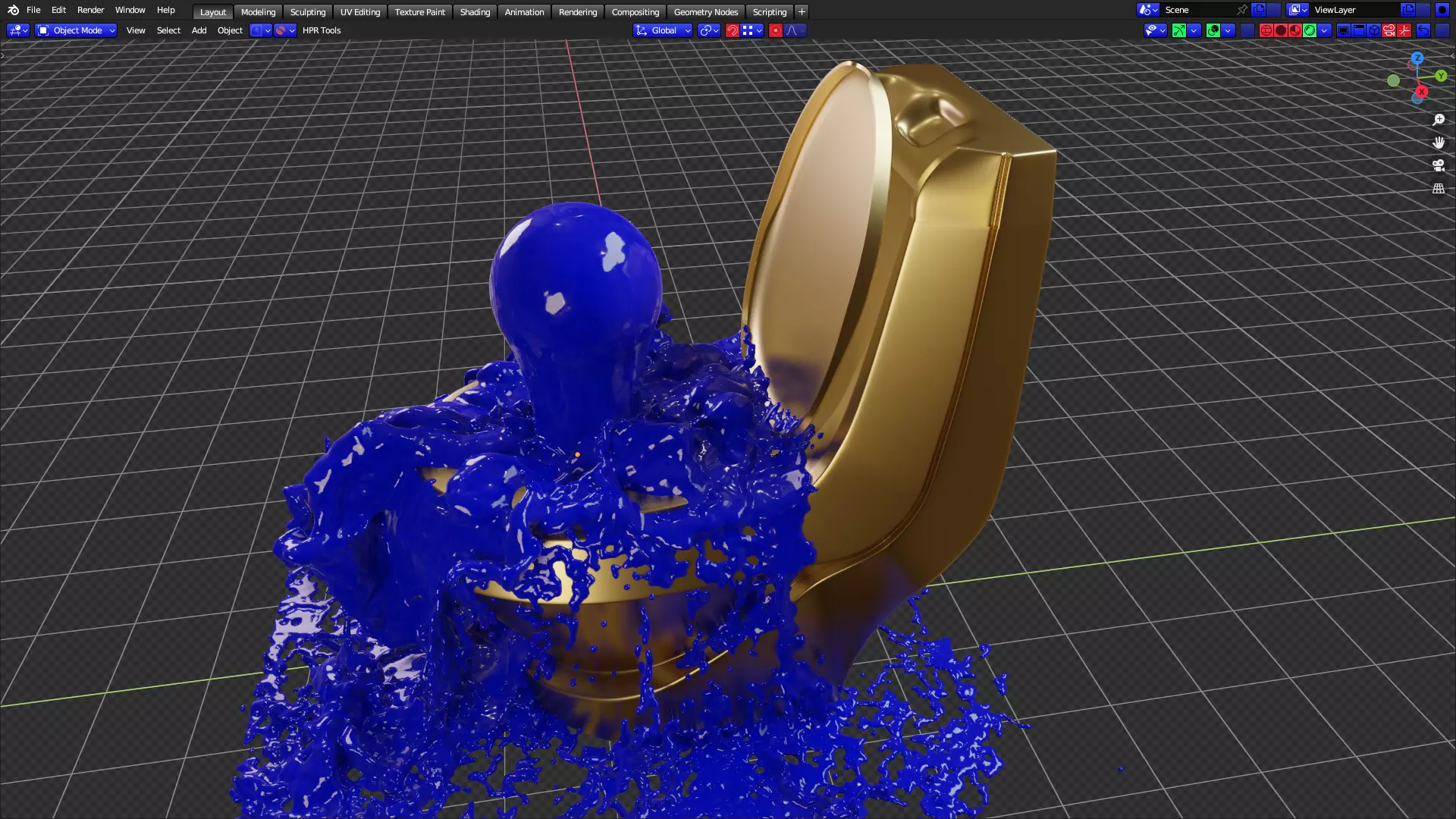The height and width of the screenshot is (819, 1456).
Task: Switch to the Geometry Nodes tab
Action: point(706,12)
